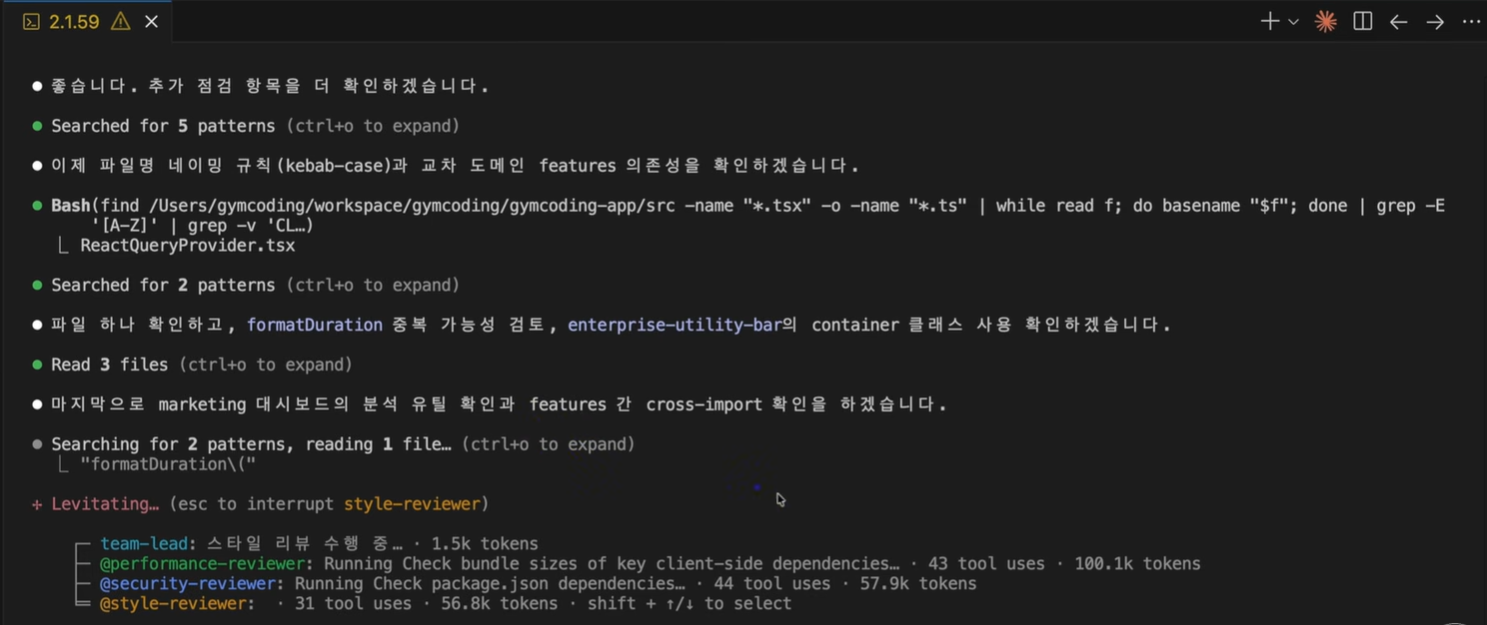Expand 'Searching for 2 patterns, reading 1 file' line

tap(343, 444)
